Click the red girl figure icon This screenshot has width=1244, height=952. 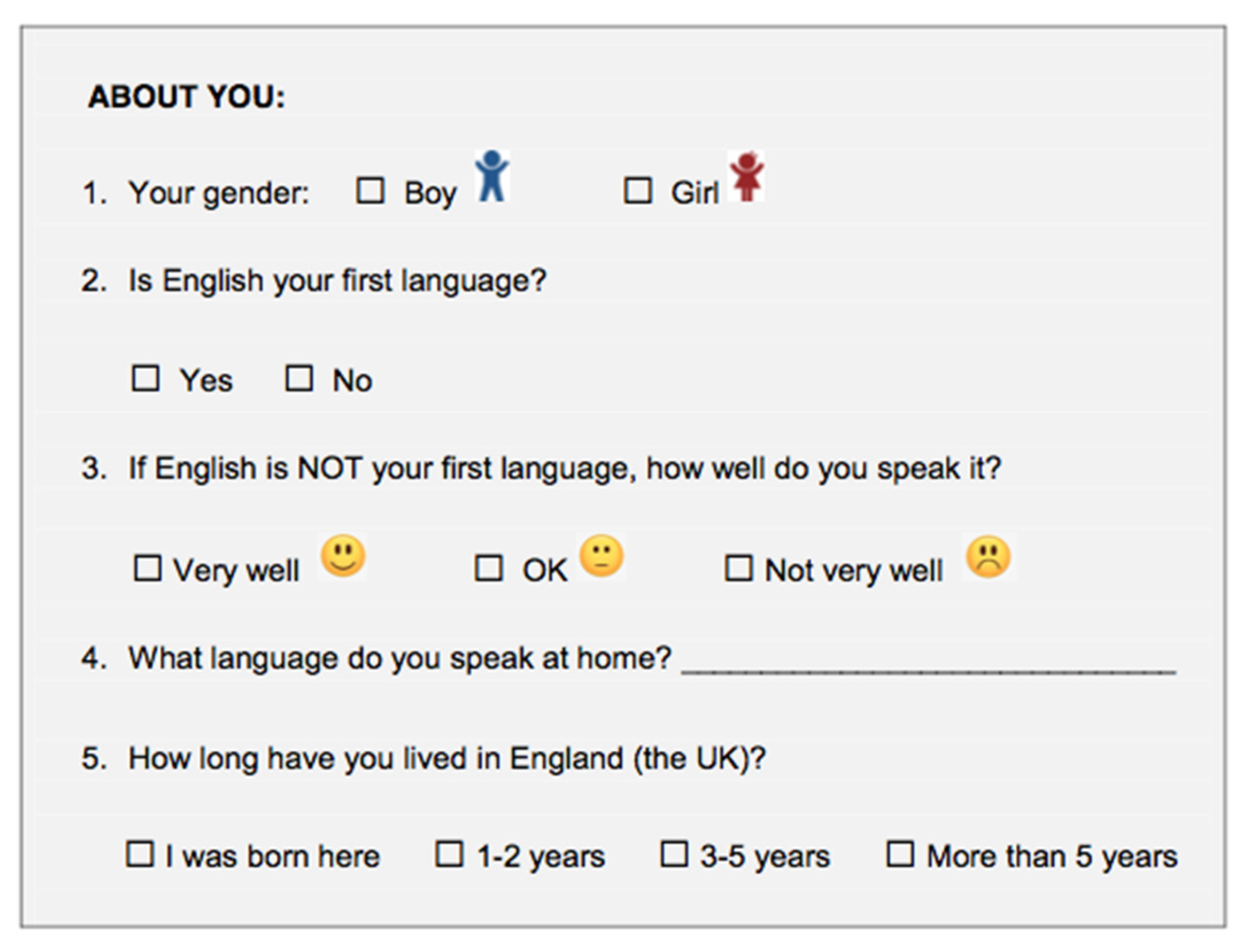click(746, 176)
